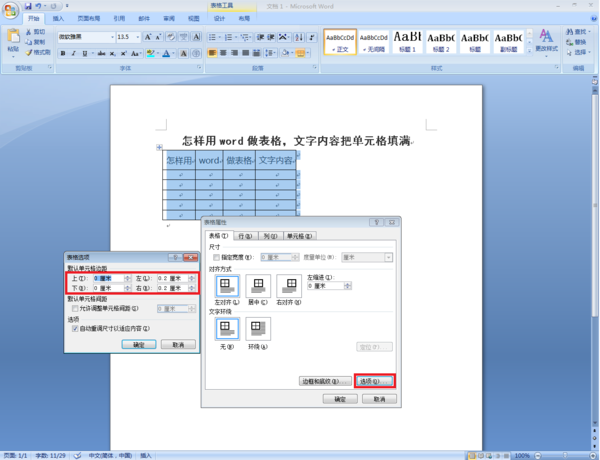Click 取消 in Table Options dialog
Screen dimensions: 600x460
pos(178,345)
